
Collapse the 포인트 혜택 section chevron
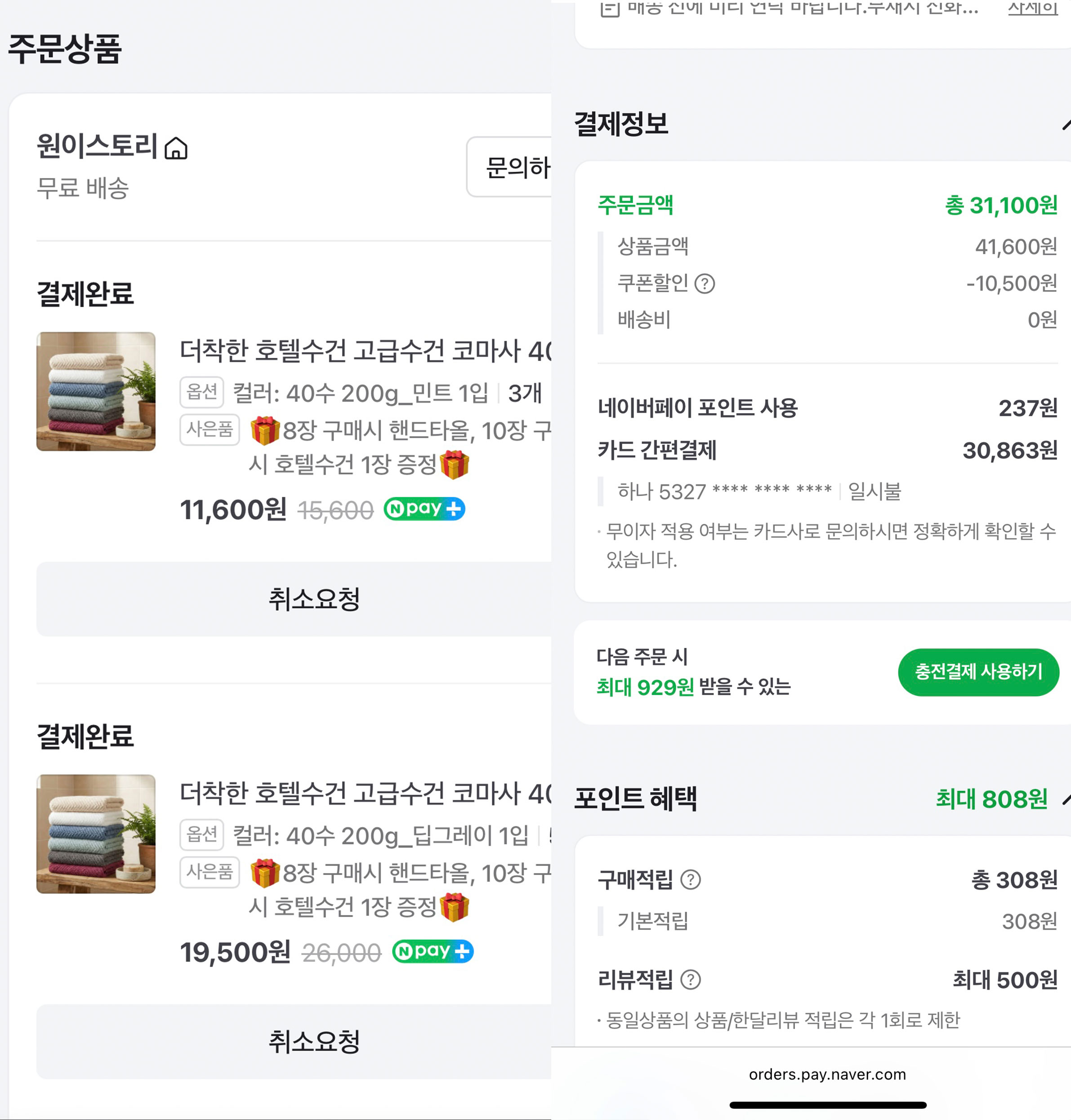(x=1065, y=799)
